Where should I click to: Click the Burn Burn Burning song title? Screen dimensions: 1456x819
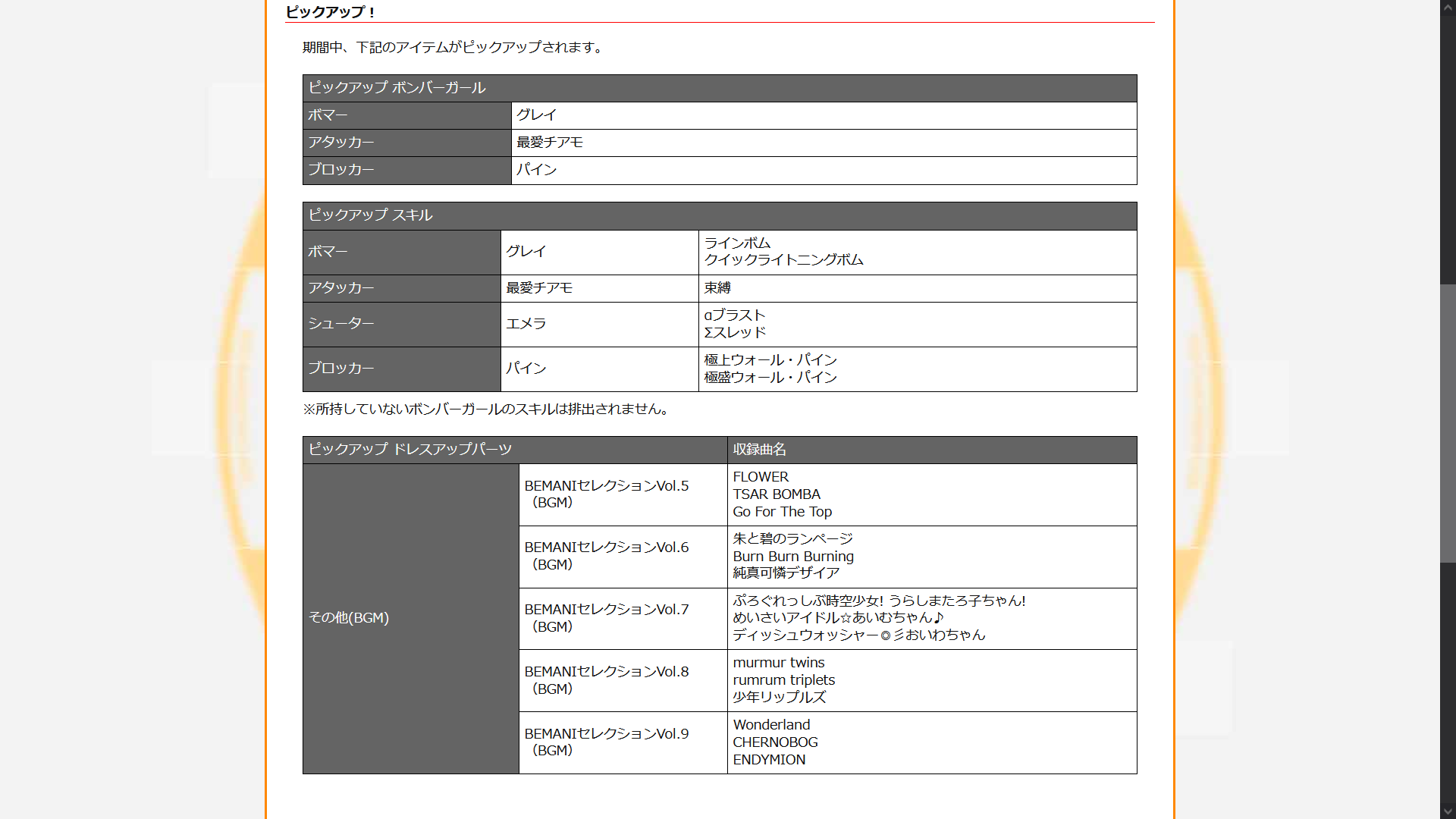pyautogui.click(x=793, y=557)
